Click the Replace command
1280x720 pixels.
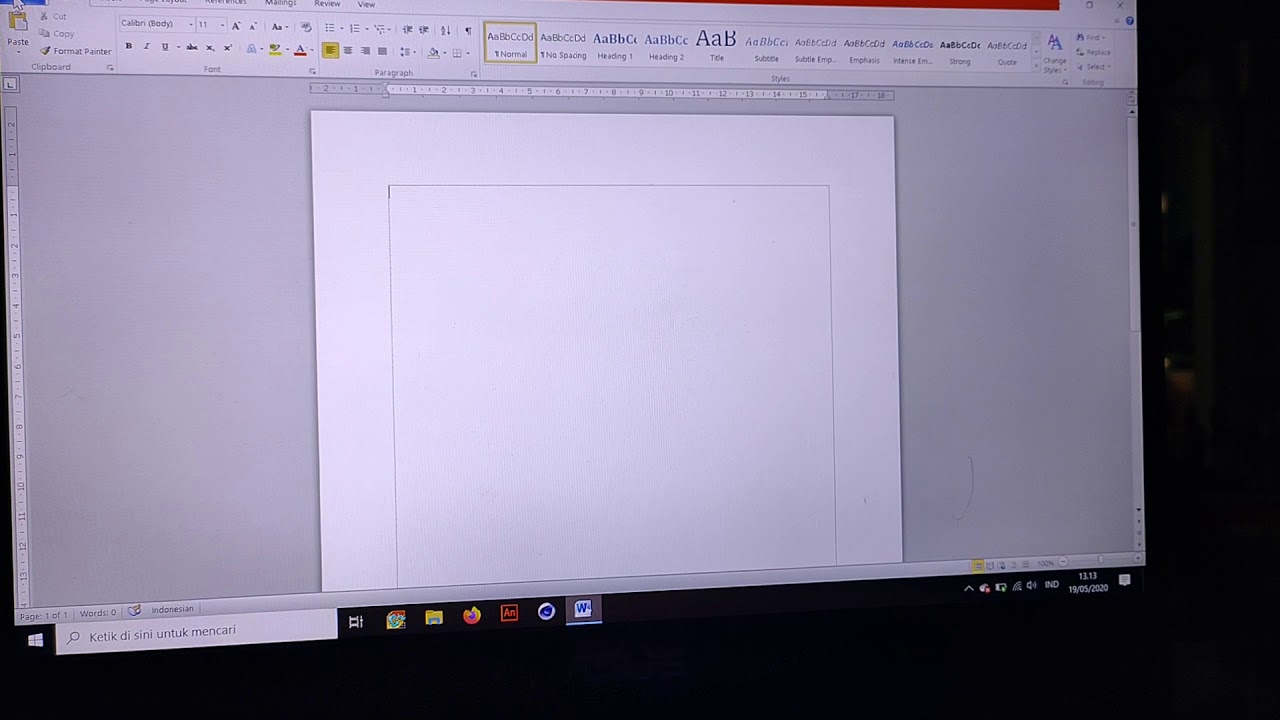(1094, 52)
